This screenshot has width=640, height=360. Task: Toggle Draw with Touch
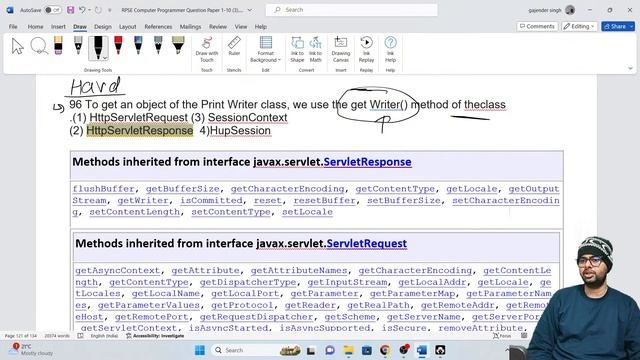pos(207,49)
